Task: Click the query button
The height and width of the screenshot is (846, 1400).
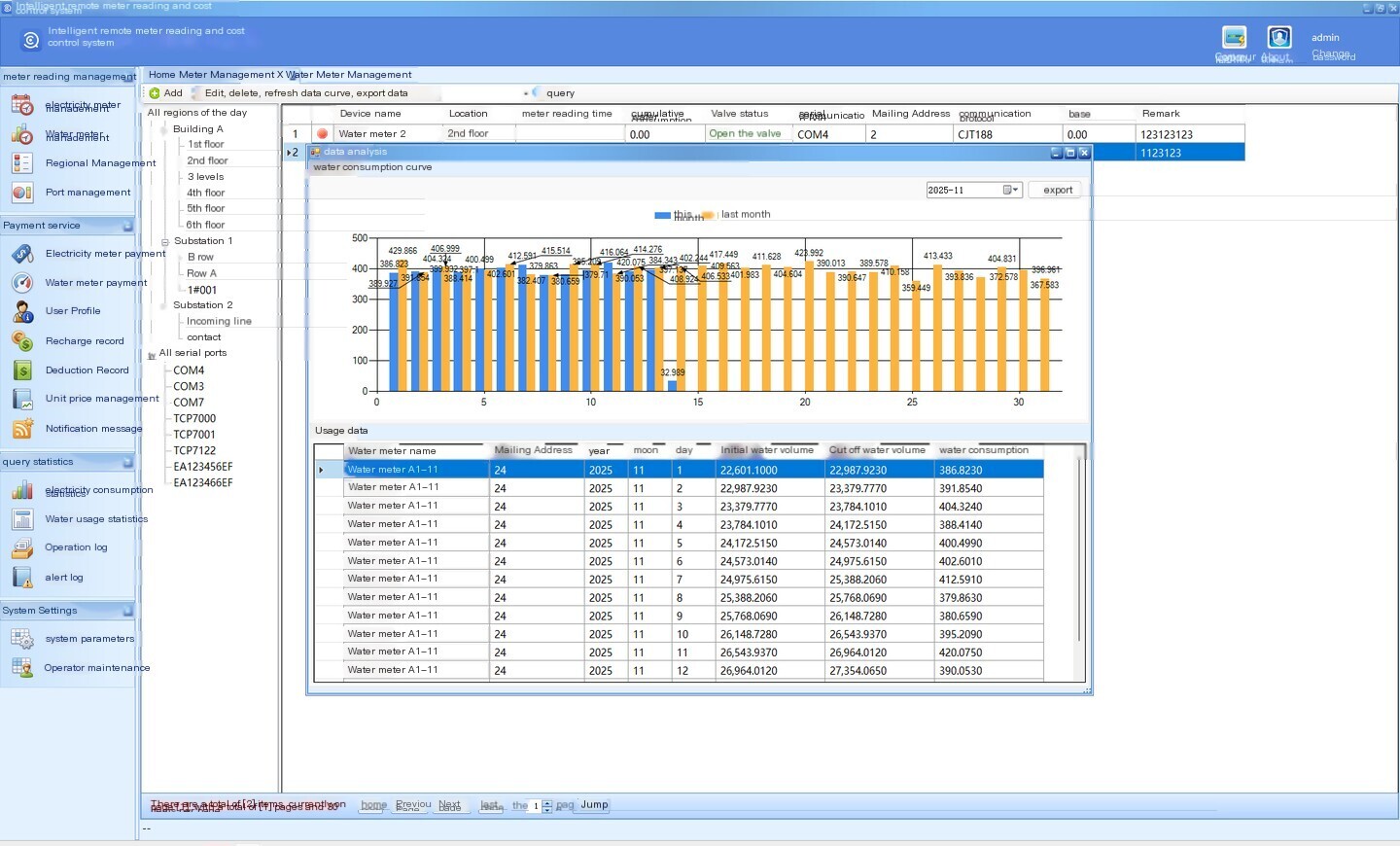Action: pos(552,93)
